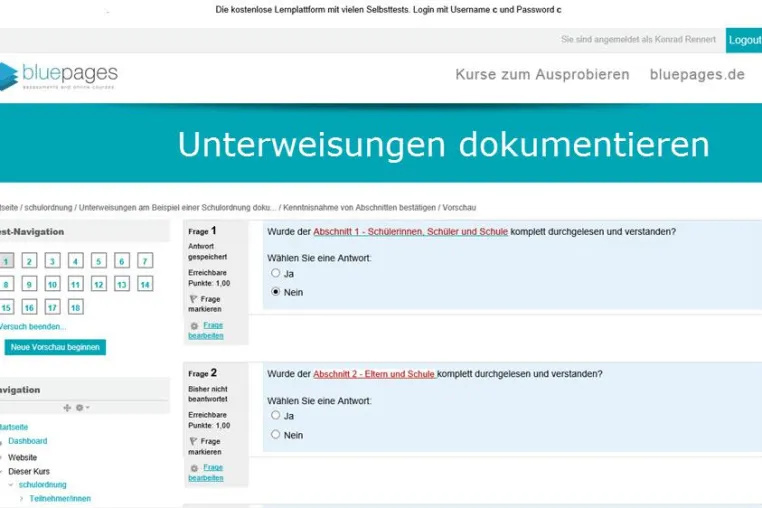Go to question 10 in test navigation
The height and width of the screenshot is (508, 762).
click(52, 284)
